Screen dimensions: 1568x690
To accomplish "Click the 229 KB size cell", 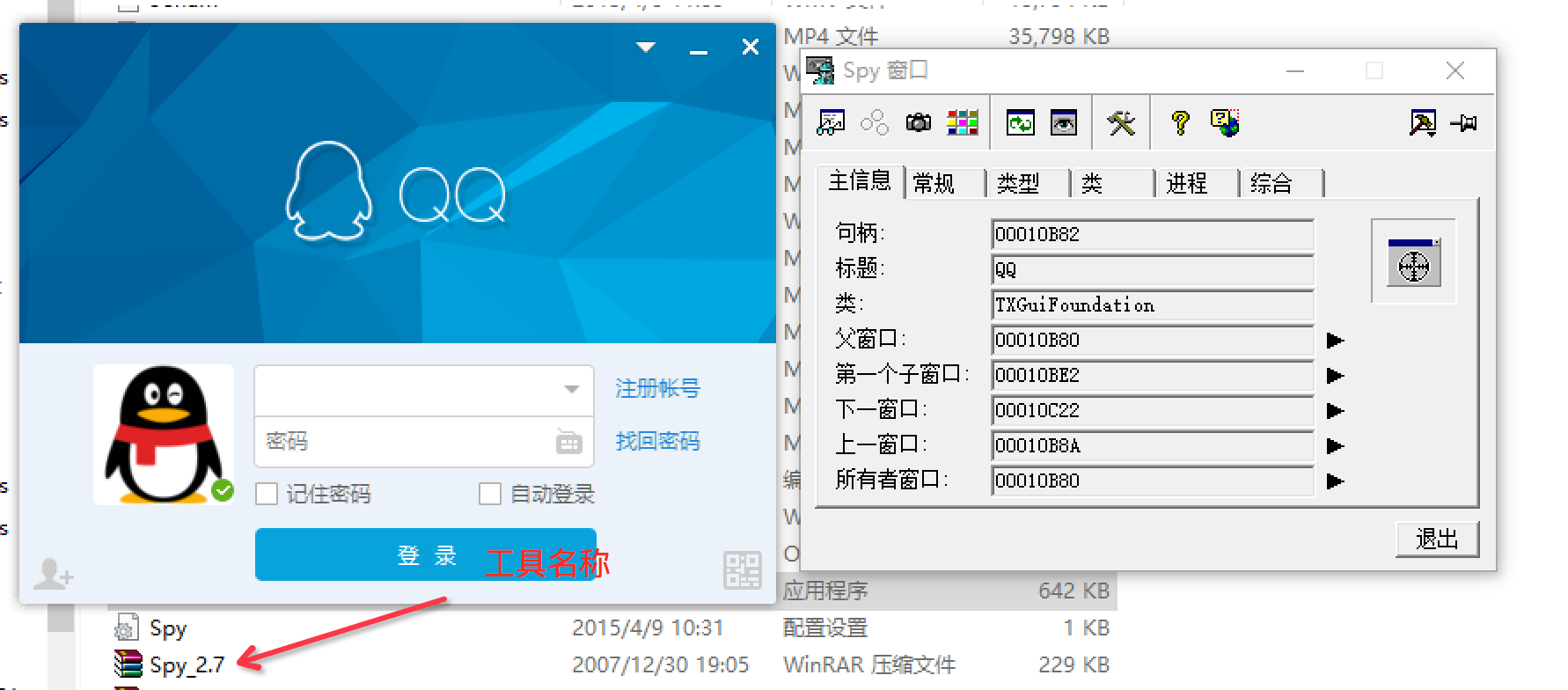I will [1073, 664].
